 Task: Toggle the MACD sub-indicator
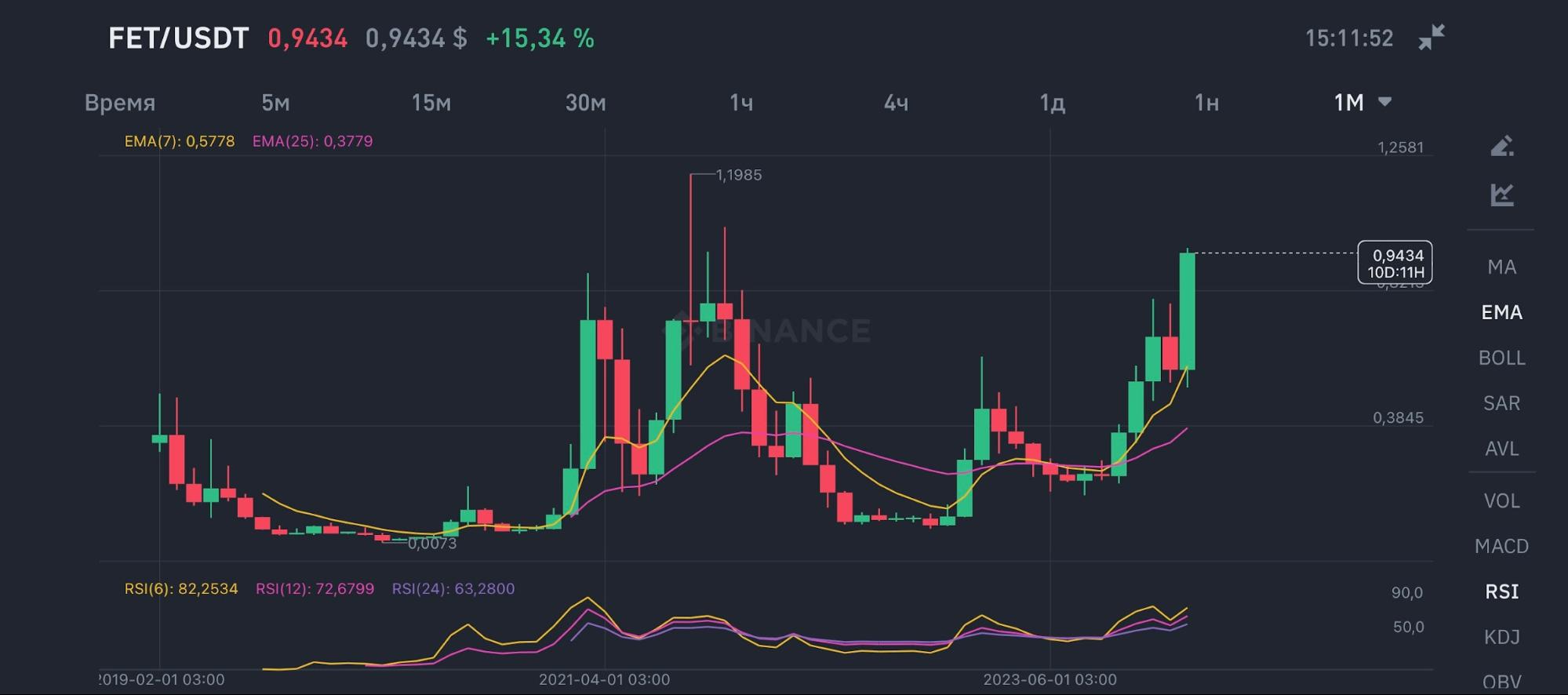pyautogui.click(x=1501, y=546)
